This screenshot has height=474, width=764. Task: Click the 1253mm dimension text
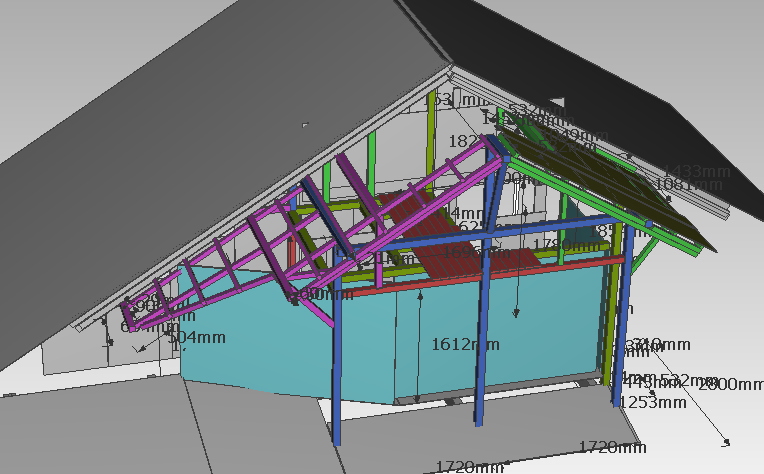coord(652,402)
